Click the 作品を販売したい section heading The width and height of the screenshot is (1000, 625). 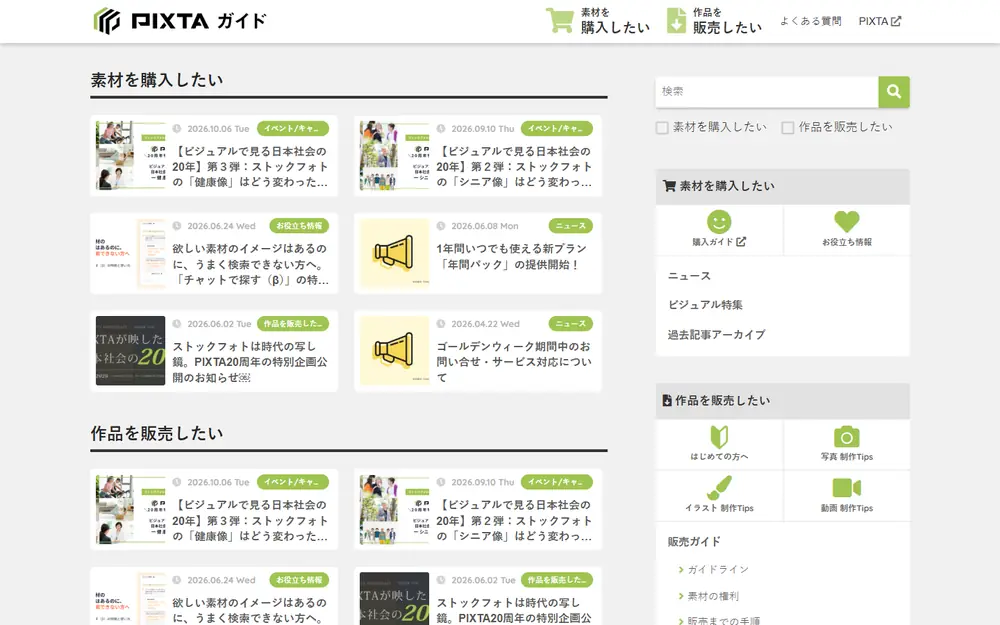coord(157,434)
